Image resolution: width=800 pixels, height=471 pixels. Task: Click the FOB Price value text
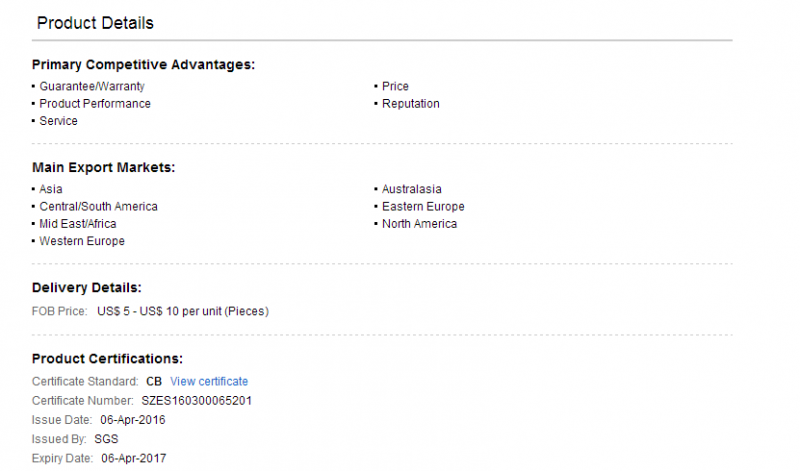[x=183, y=311]
